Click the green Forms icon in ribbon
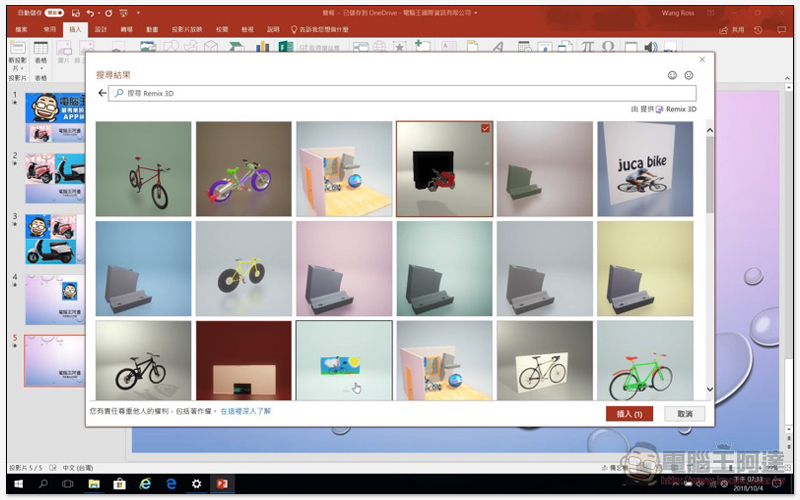This screenshot has width=800, height=500. [286, 47]
